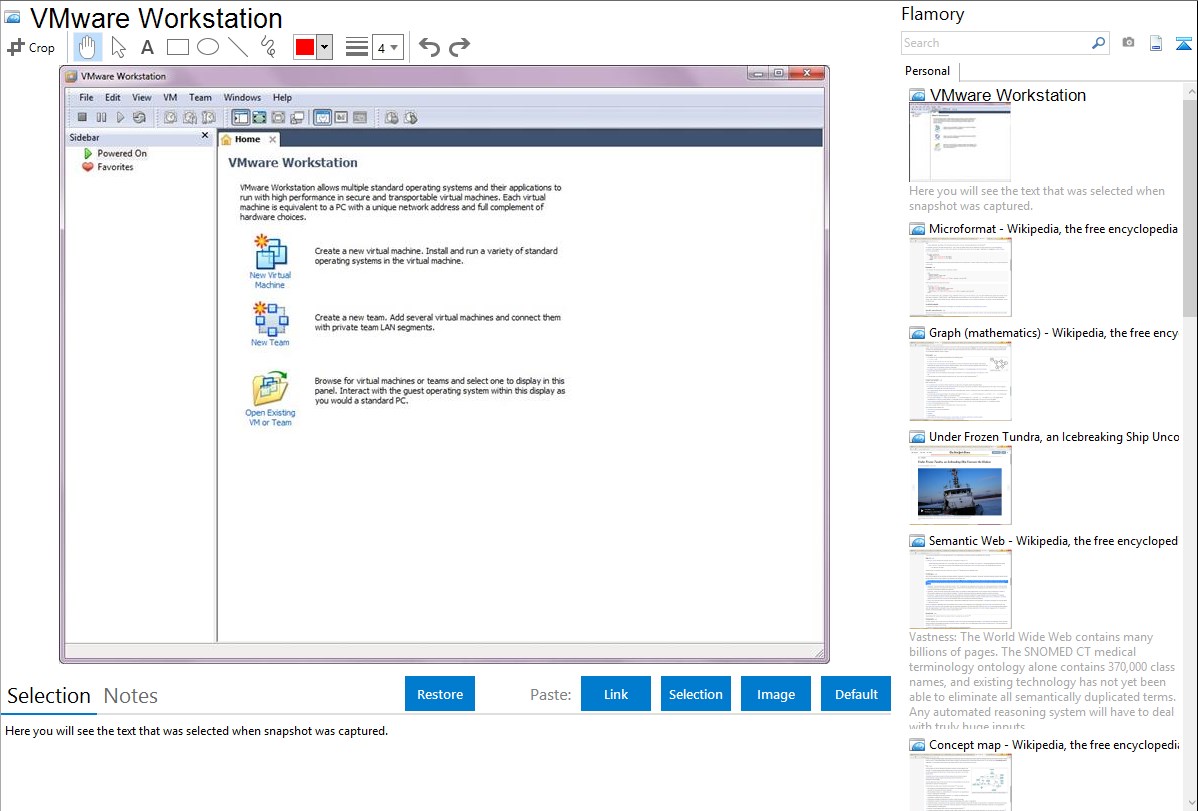The width and height of the screenshot is (1198, 811).
Task: Open the Semantic Web snapshot thumbnail
Action: point(960,589)
